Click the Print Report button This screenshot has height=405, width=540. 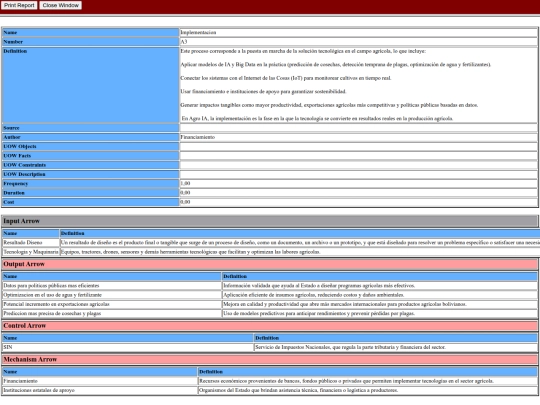pyautogui.click(x=19, y=5)
